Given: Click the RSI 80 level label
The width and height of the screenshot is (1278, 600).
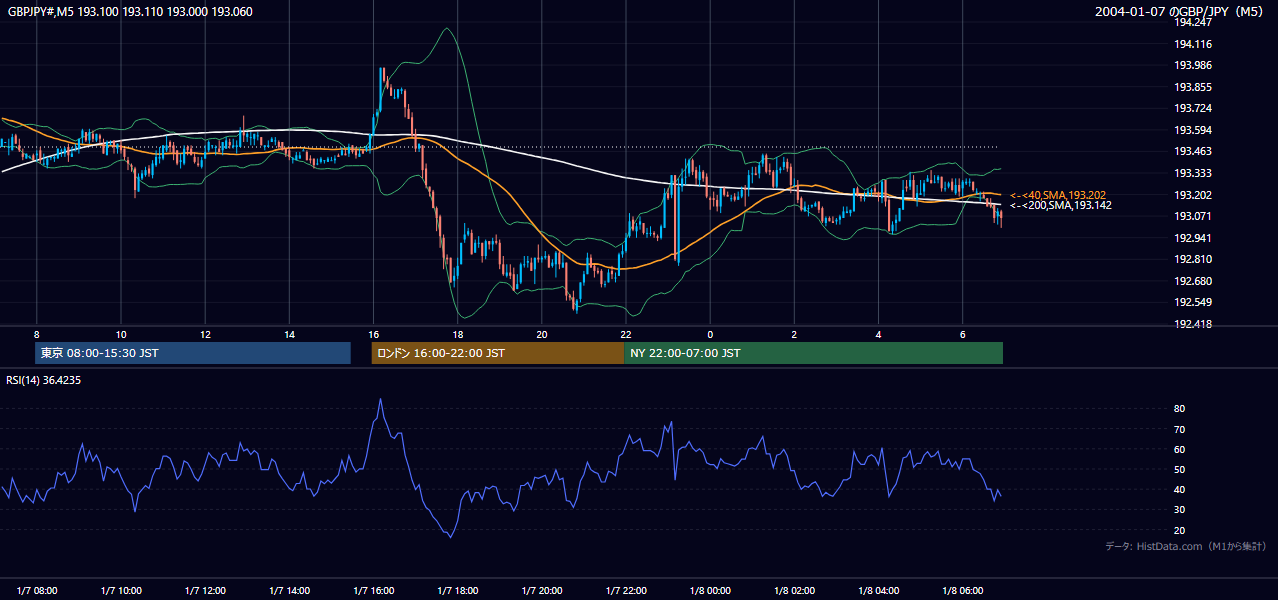Looking at the screenshot, I should click(1180, 409).
